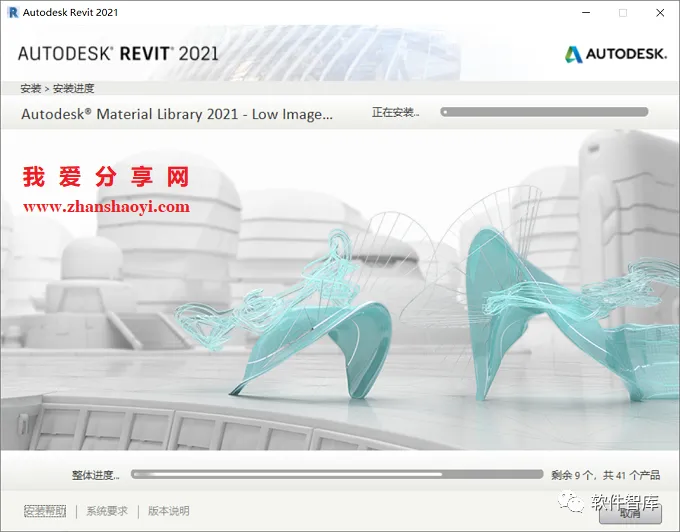Click the 安装 > 安装进度 breadcrumb
The height and width of the screenshot is (532, 680).
click(57, 88)
